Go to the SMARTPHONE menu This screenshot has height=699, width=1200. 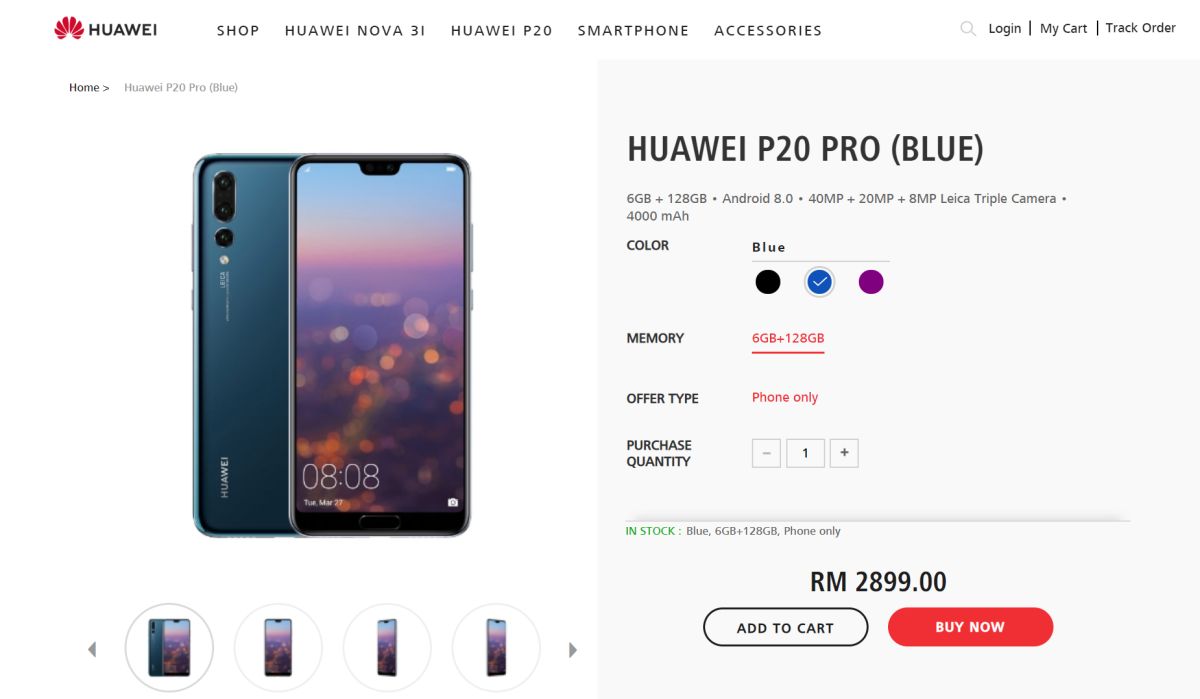[633, 30]
